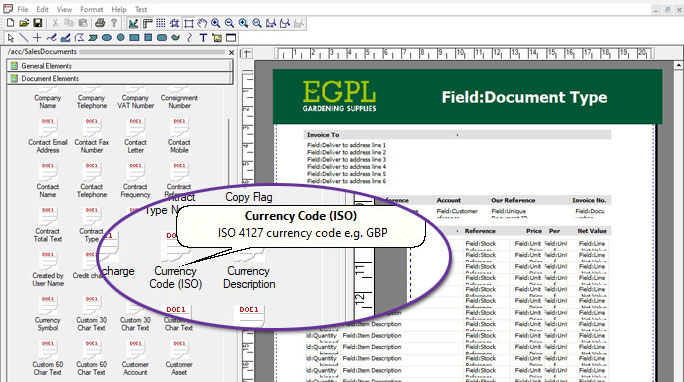The width and height of the screenshot is (684, 382).
Task: Select the Text tool T icon
Action: (x=203, y=38)
